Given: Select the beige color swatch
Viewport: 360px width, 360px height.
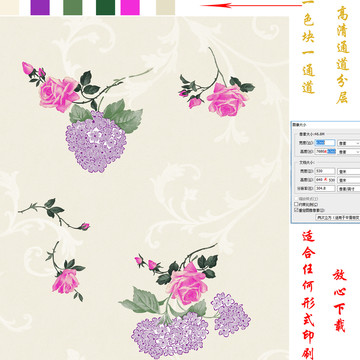Looking at the screenshot, I should [x=166, y=7].
